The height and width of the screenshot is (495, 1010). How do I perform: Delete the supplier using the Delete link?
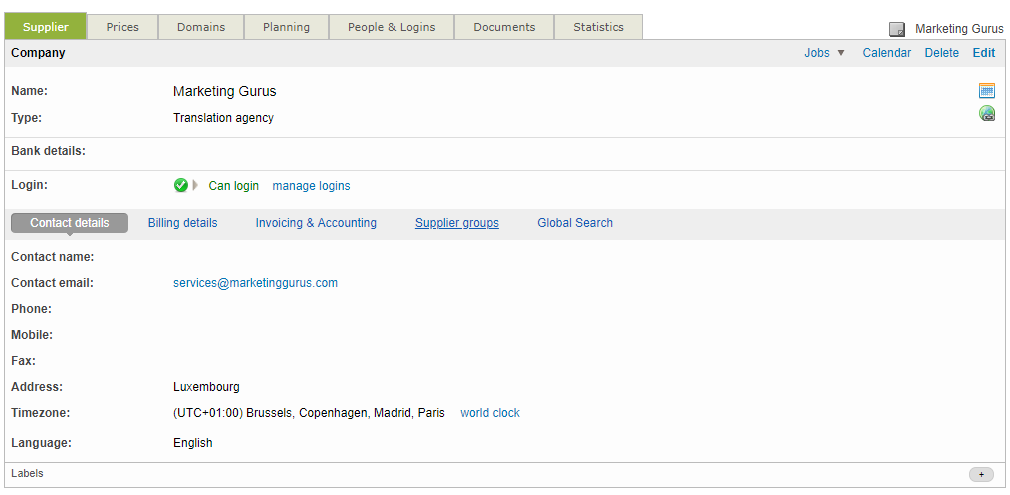pyautogui.click(x=941, y=53)
